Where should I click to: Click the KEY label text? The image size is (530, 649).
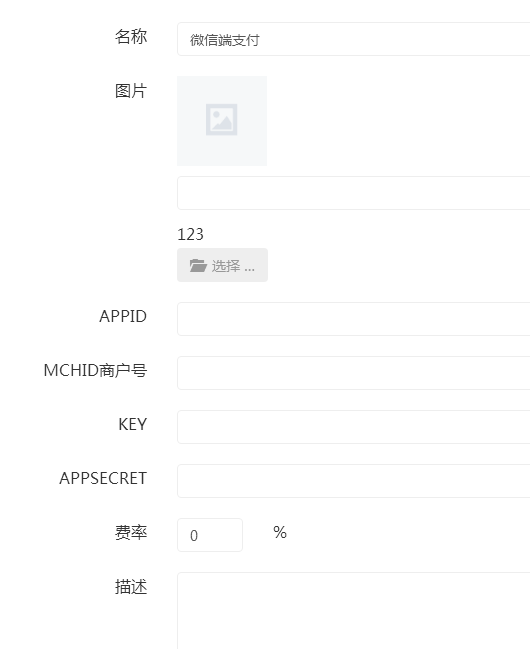pyautogui.click(x=132, y=424)
